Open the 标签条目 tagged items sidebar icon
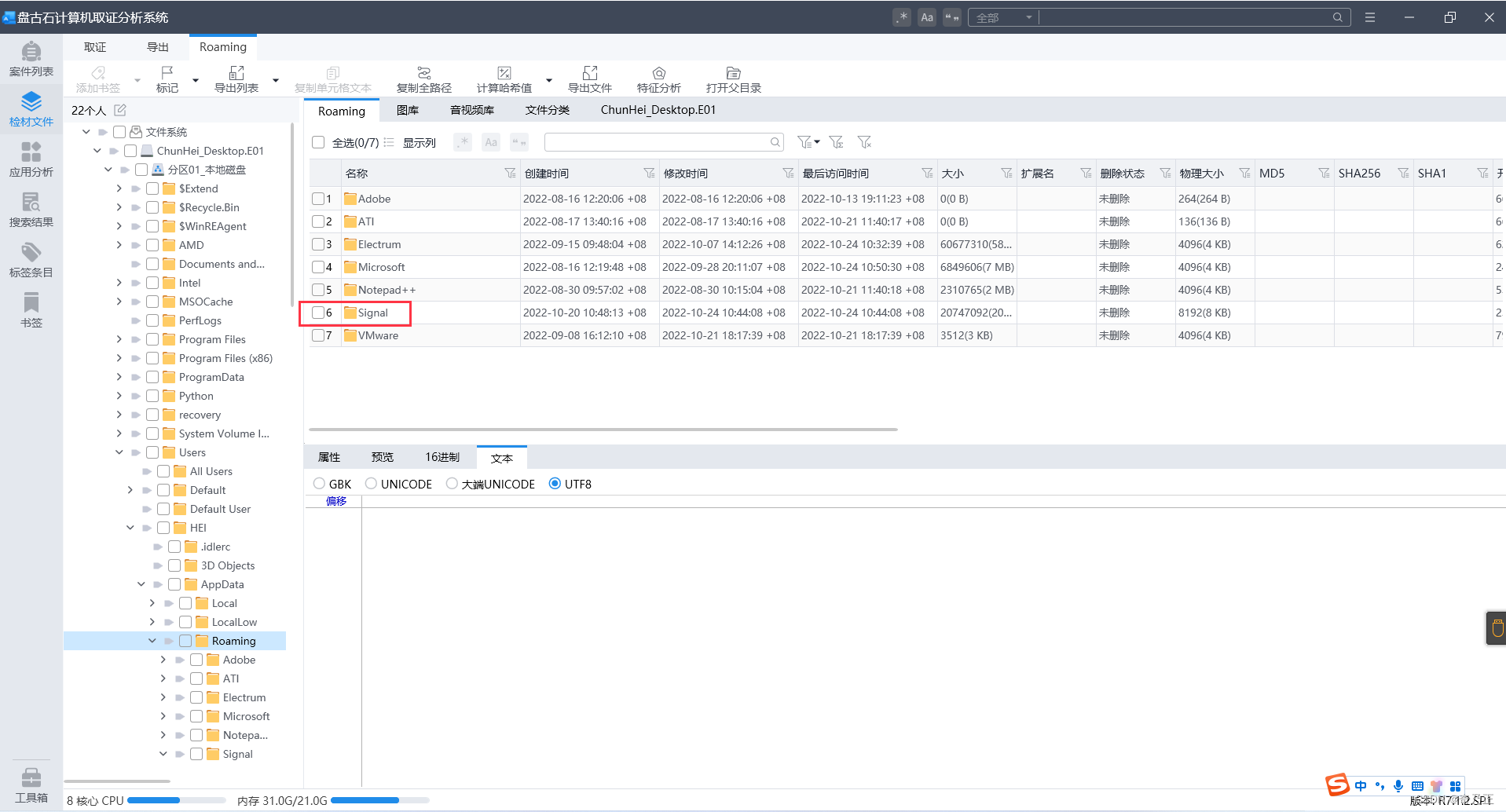The width and height of the screenshot is (1506, 812). tap(31, 260)
